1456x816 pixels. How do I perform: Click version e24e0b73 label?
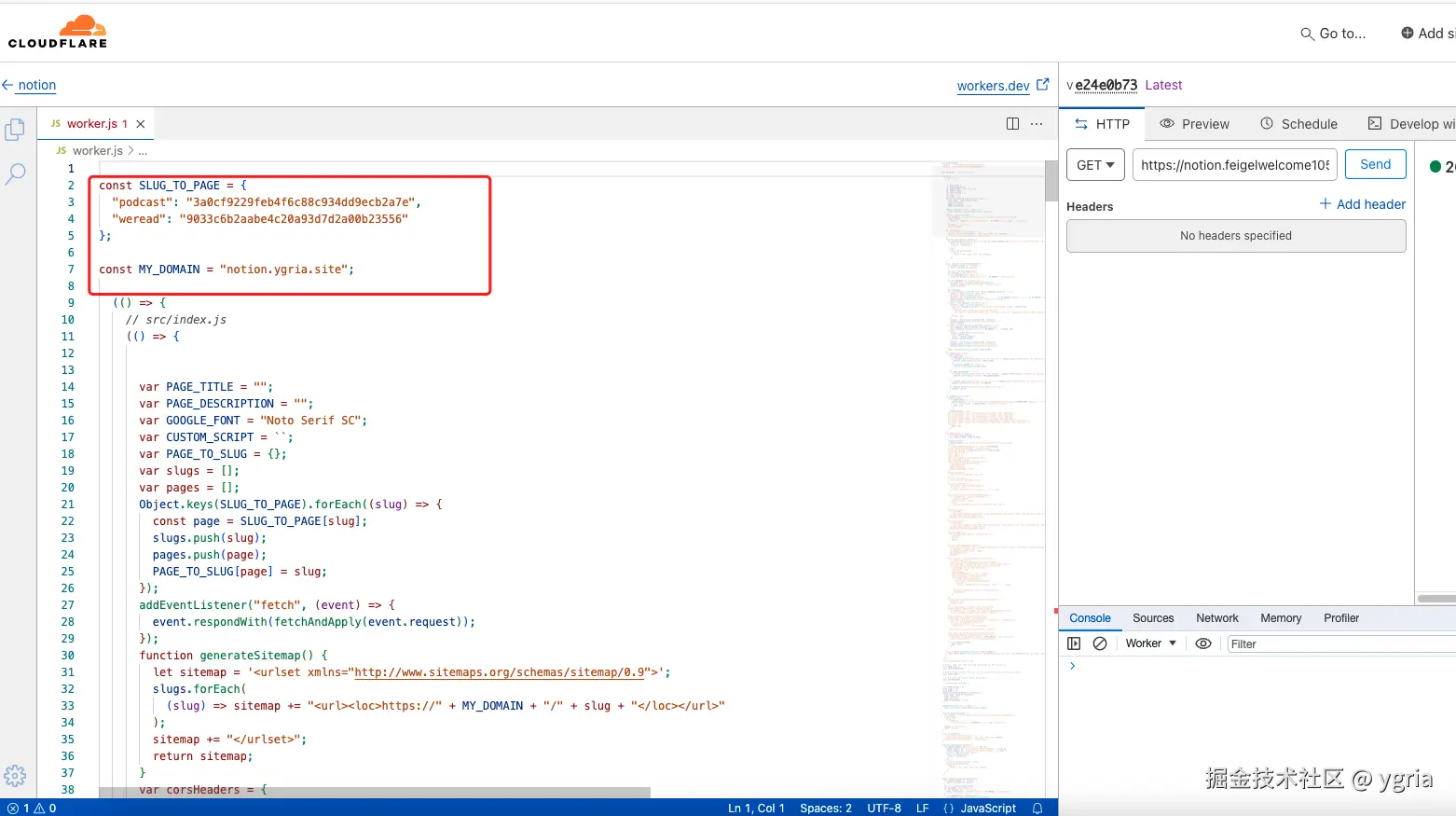point(1106,85)
